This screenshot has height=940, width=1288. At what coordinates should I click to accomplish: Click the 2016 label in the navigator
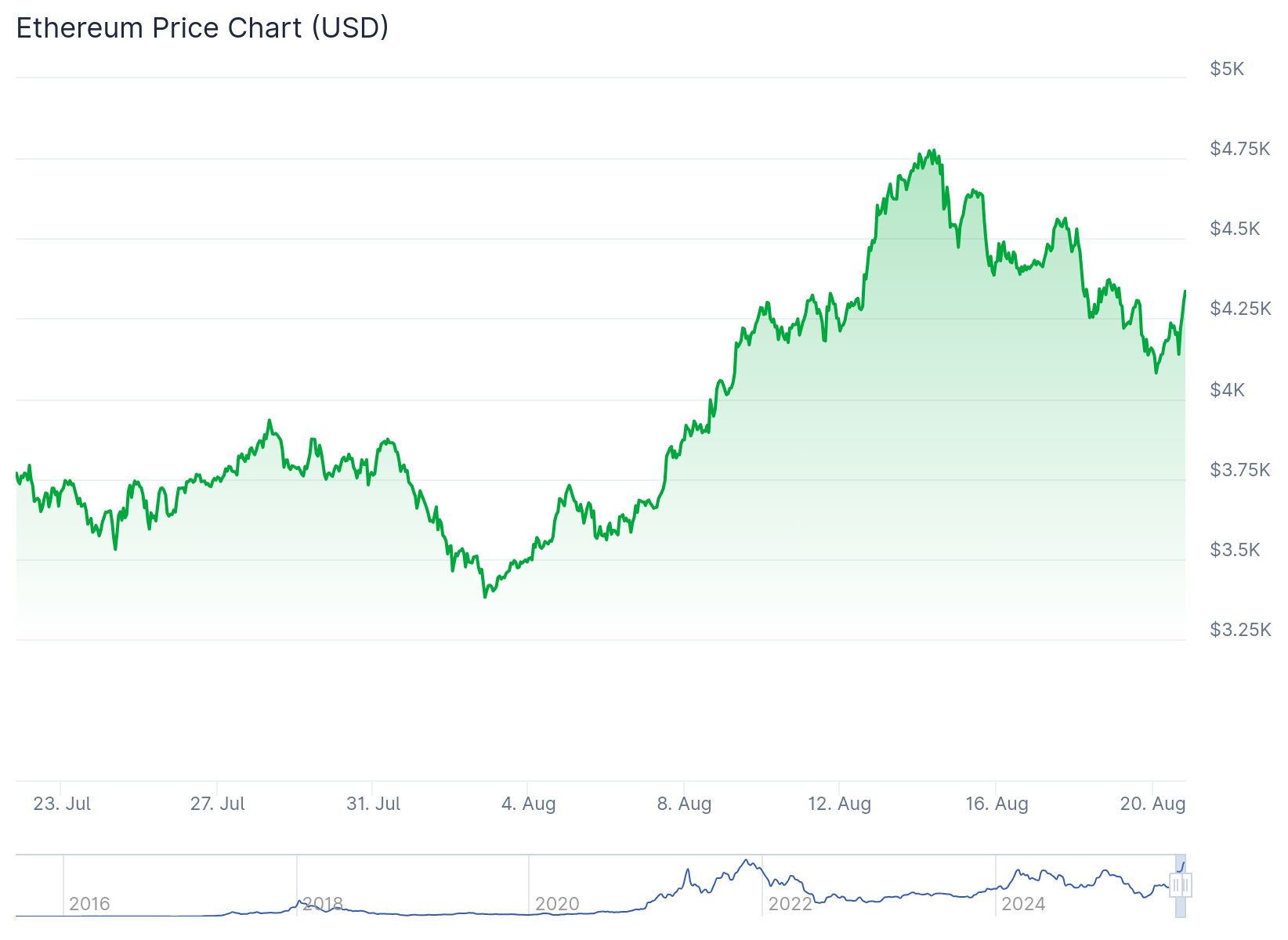tap(89, 904)
